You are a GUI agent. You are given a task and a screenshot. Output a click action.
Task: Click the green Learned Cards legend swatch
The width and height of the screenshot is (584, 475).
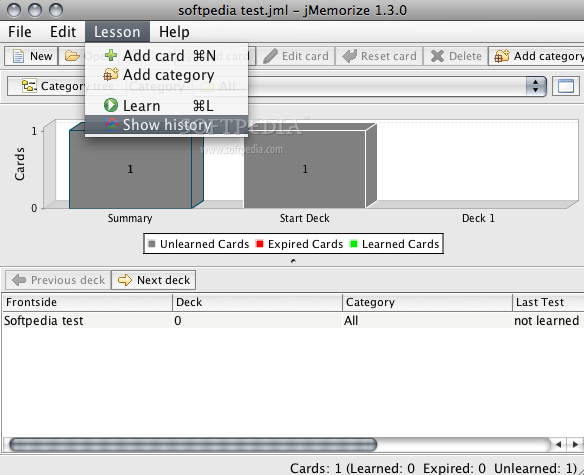pyautogui.click(x=353, y=244)
